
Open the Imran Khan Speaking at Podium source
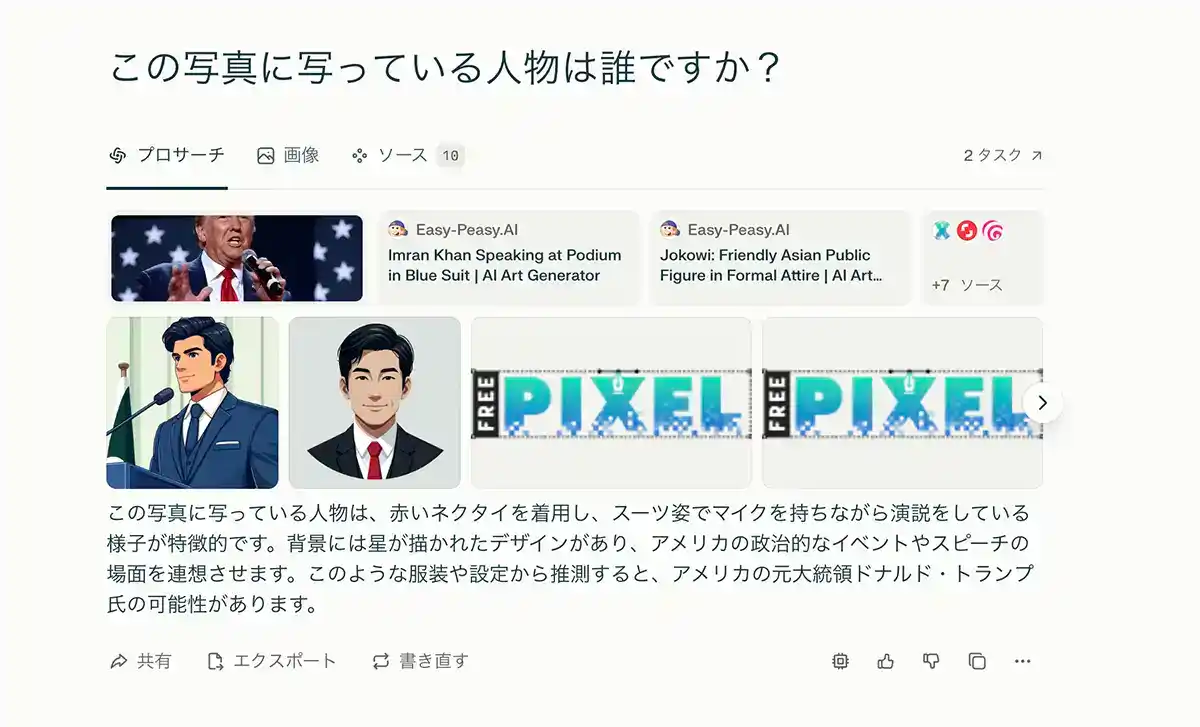[x=508, y=258]
